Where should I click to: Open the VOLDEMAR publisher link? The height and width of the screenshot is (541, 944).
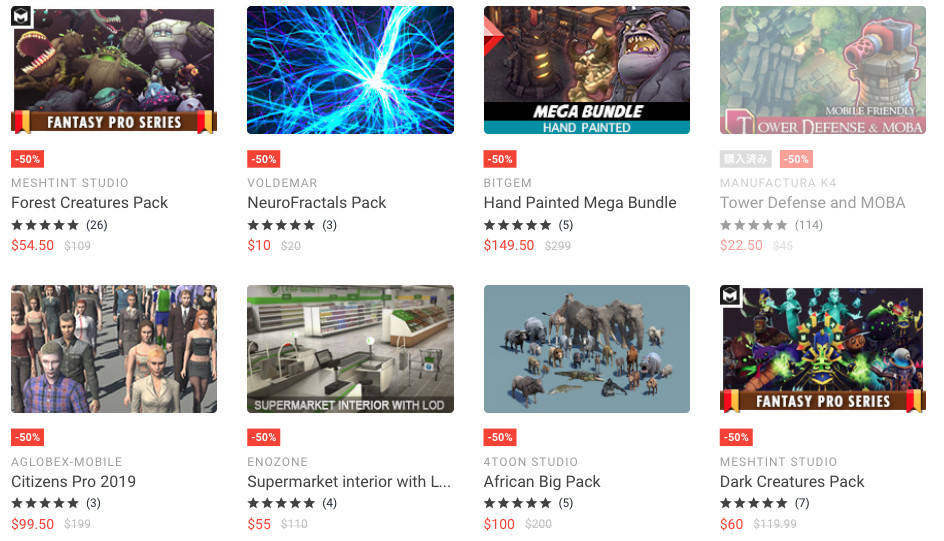282,183
